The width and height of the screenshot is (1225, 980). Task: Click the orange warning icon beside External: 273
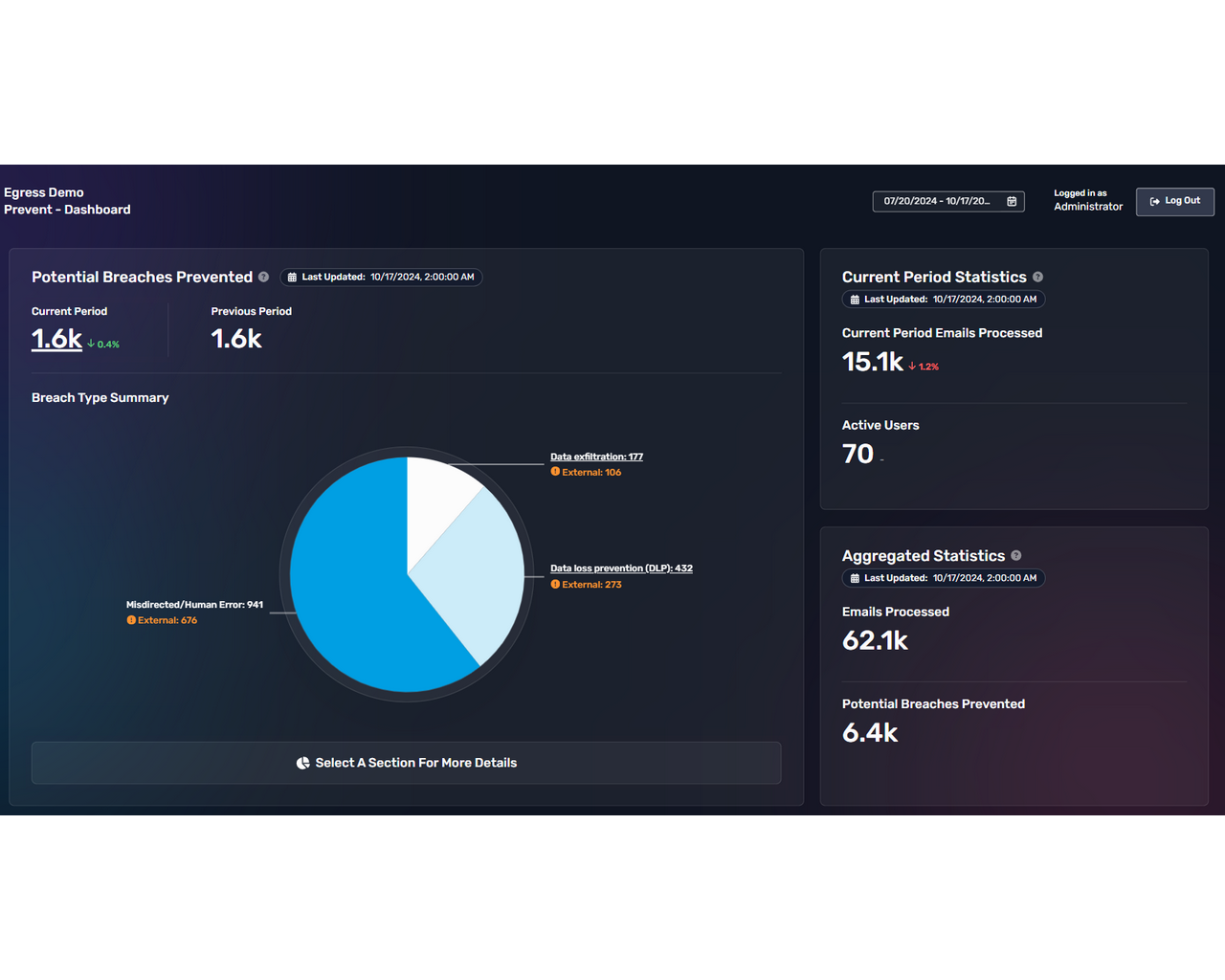(554, 584)
